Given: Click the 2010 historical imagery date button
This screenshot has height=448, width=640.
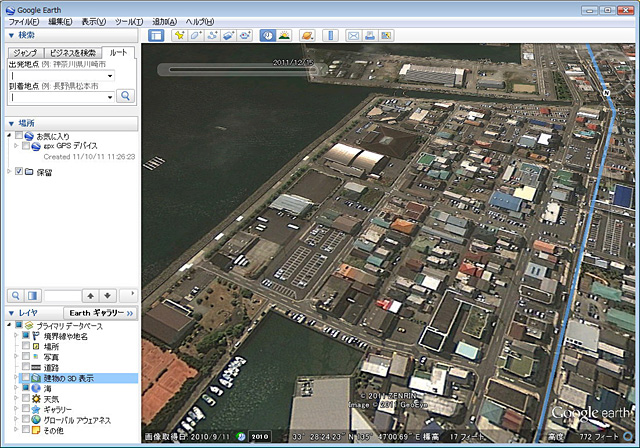Looking at the screenshot, I should 260,437.
